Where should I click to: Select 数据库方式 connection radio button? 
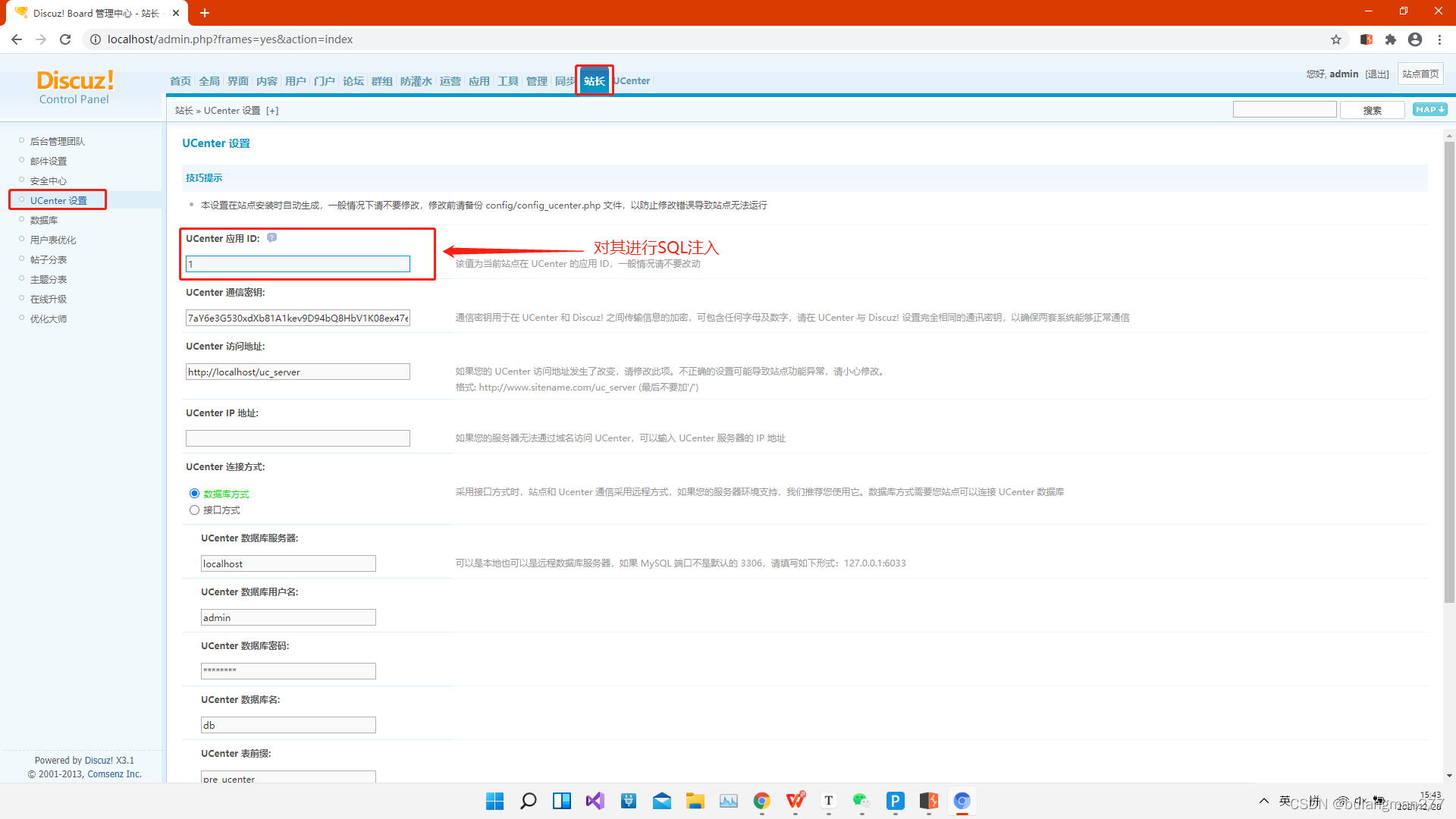(194, 494)
